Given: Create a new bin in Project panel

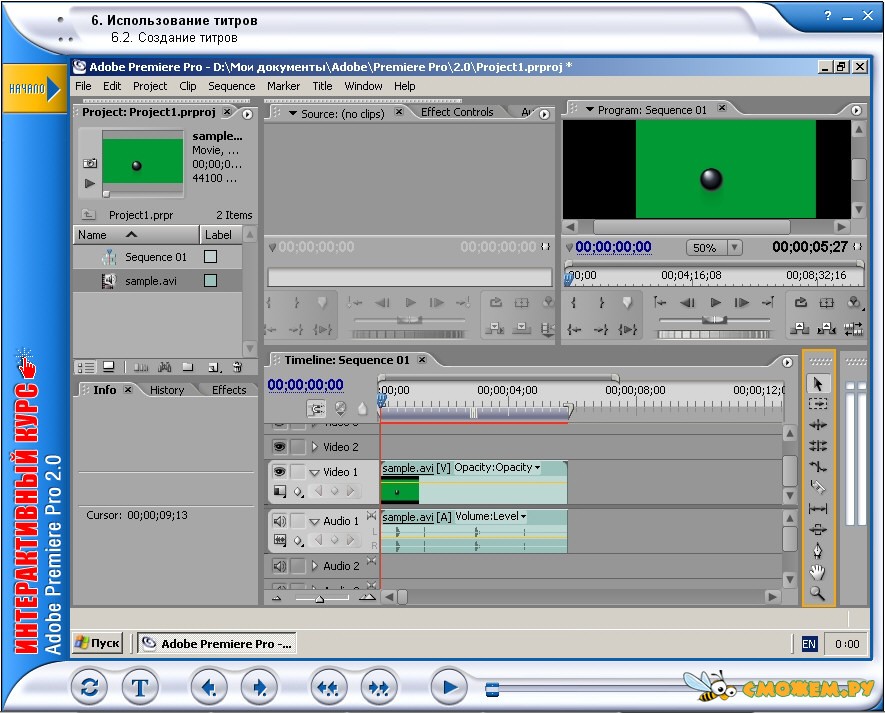Looking at the screenshot, I should pos(188,368).
